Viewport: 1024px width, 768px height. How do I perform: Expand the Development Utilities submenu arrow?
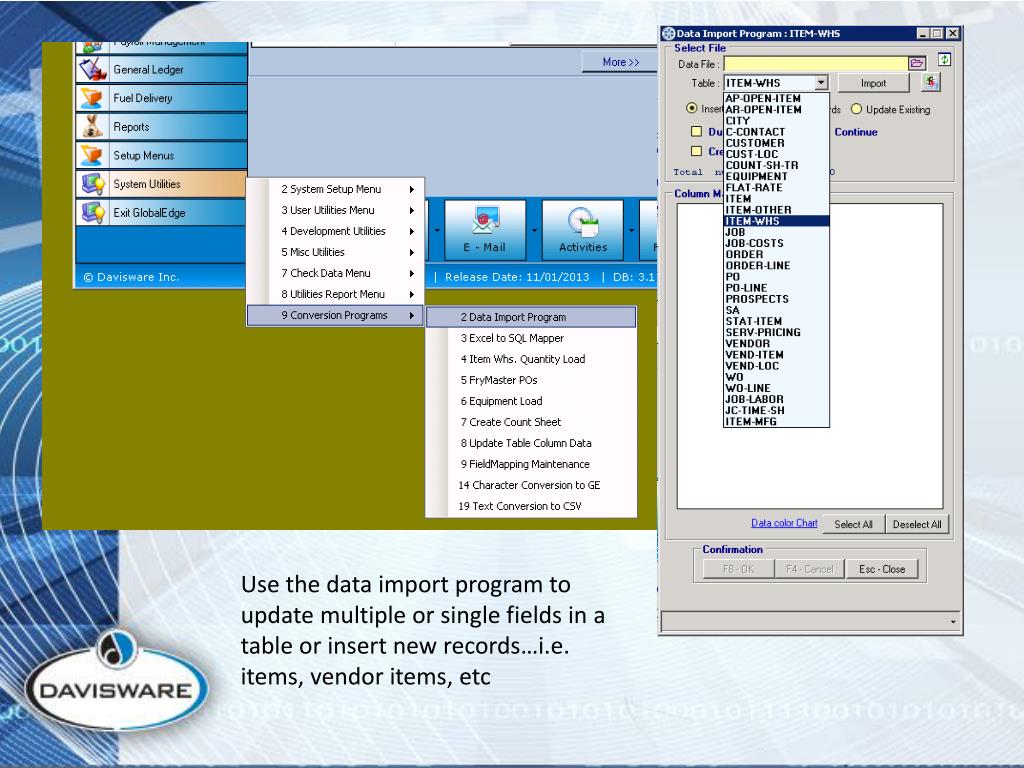pyautogui.click(x=412, y=231)
